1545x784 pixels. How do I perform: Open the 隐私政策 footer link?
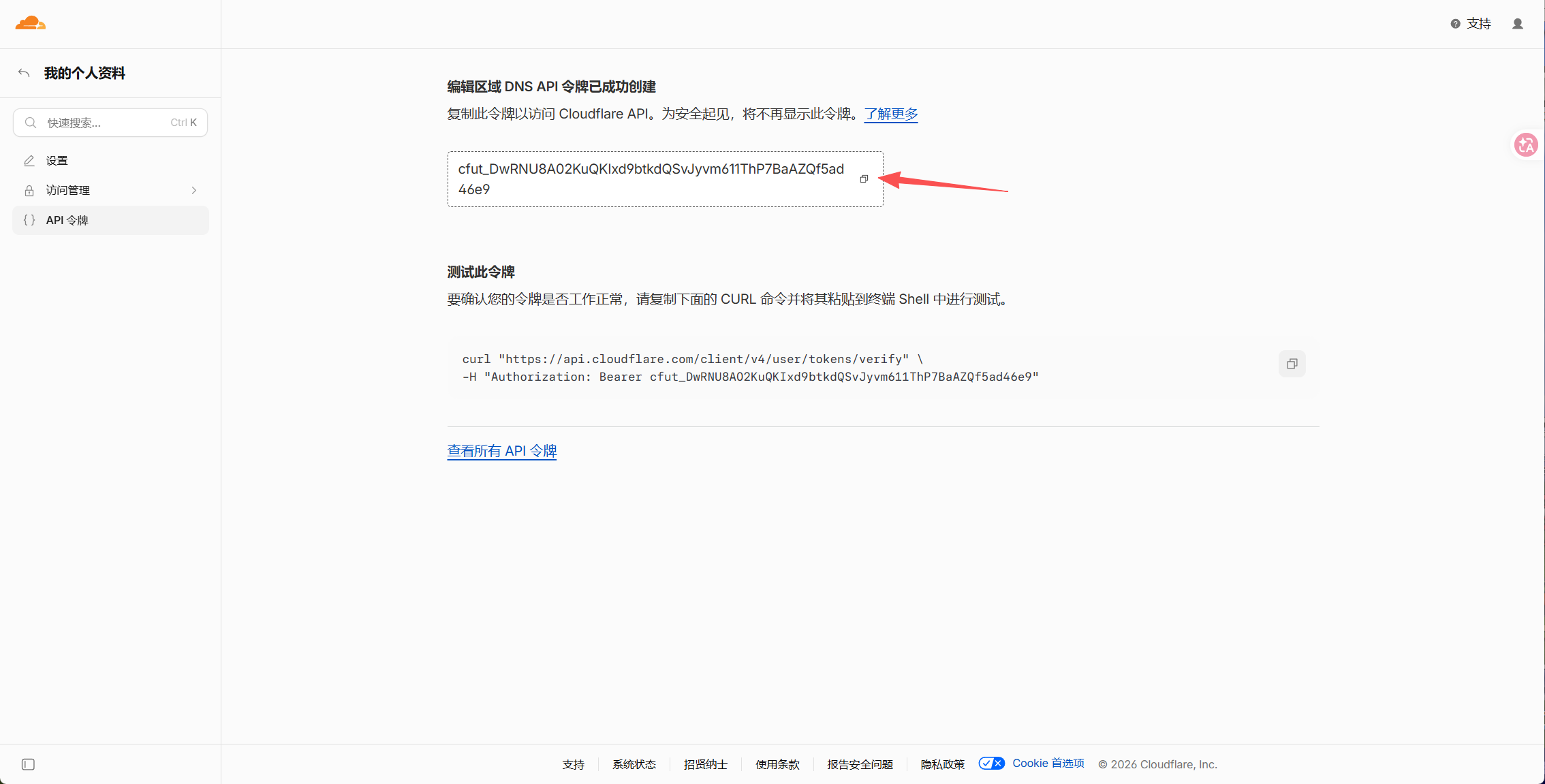pos(943,764)
